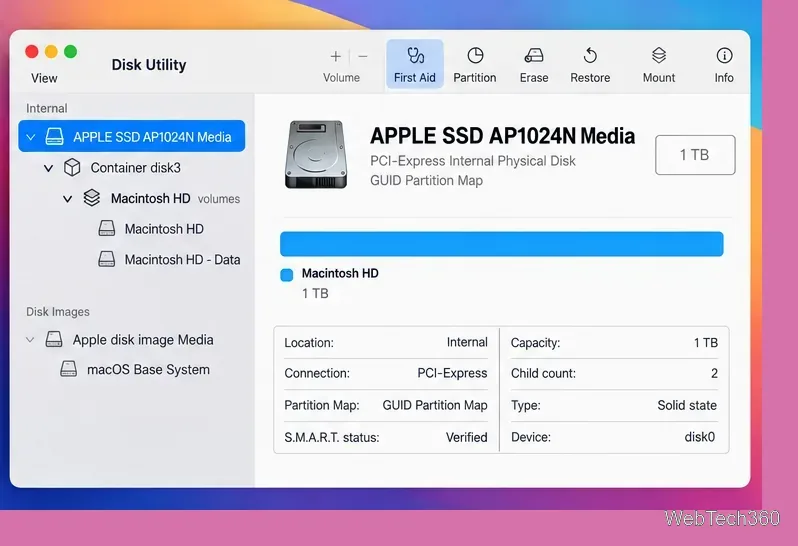Click the Disk Utility window title

point(149,65)
